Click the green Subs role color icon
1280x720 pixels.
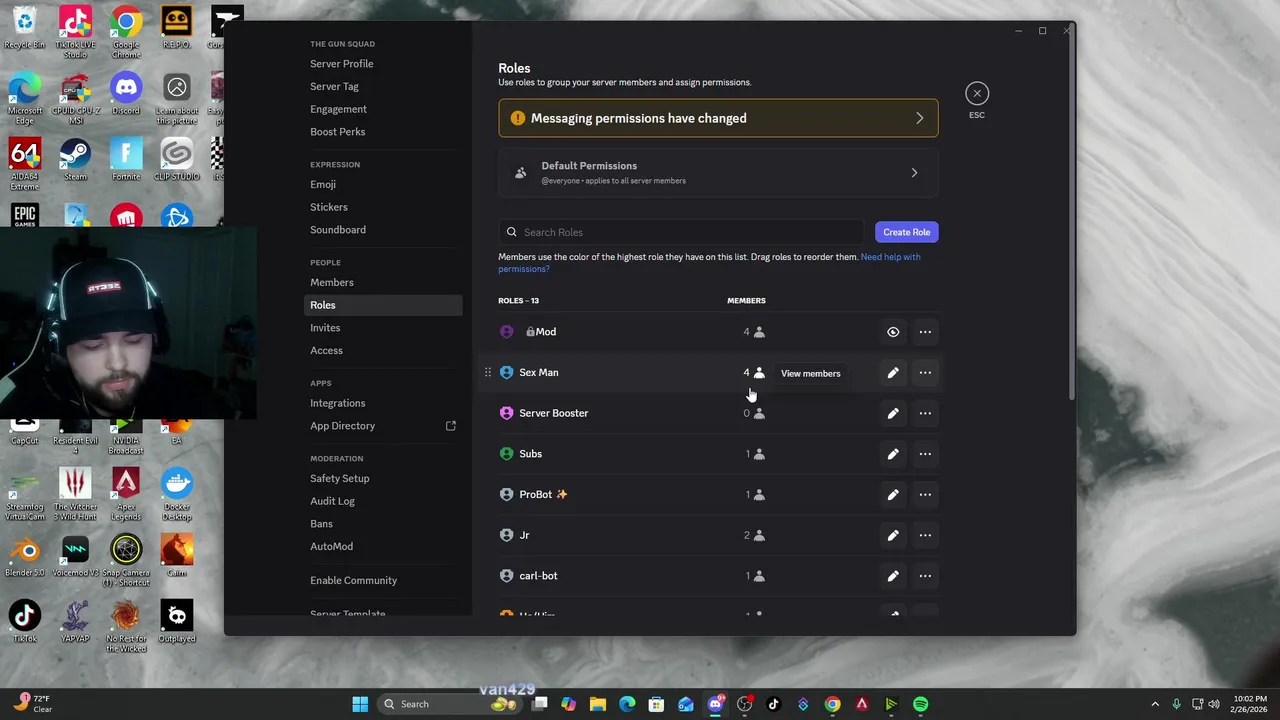(507, 454)
